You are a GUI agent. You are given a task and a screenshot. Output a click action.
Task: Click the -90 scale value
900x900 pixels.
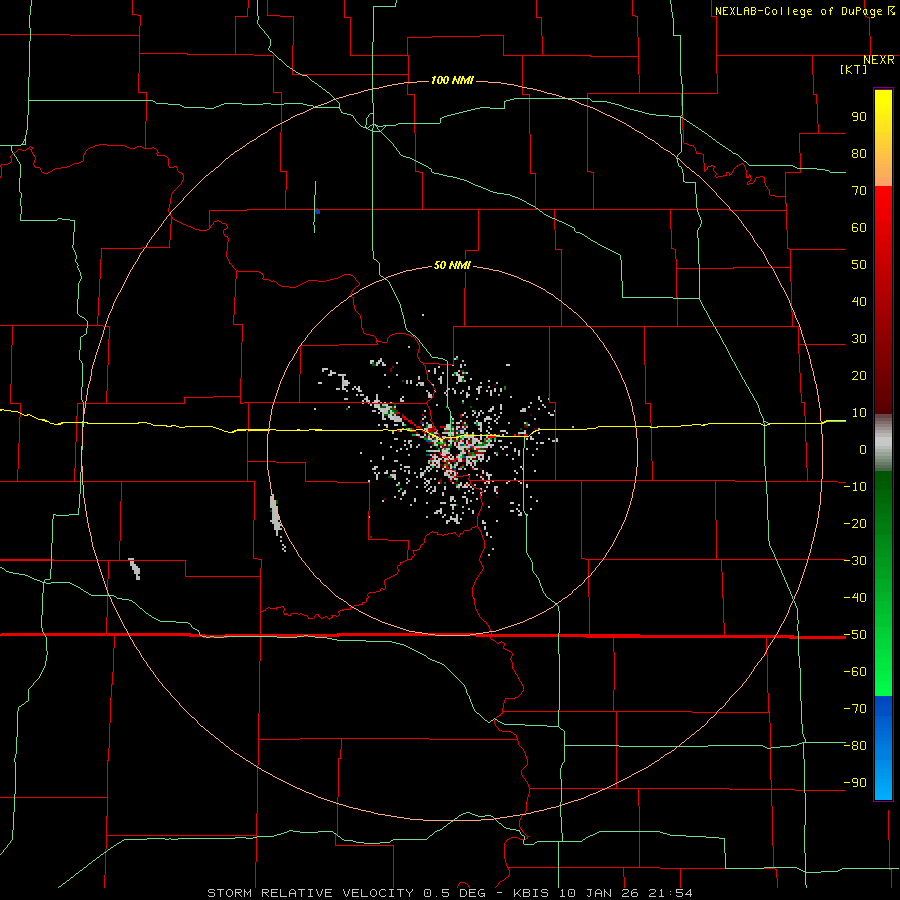(x=855, y=783)
